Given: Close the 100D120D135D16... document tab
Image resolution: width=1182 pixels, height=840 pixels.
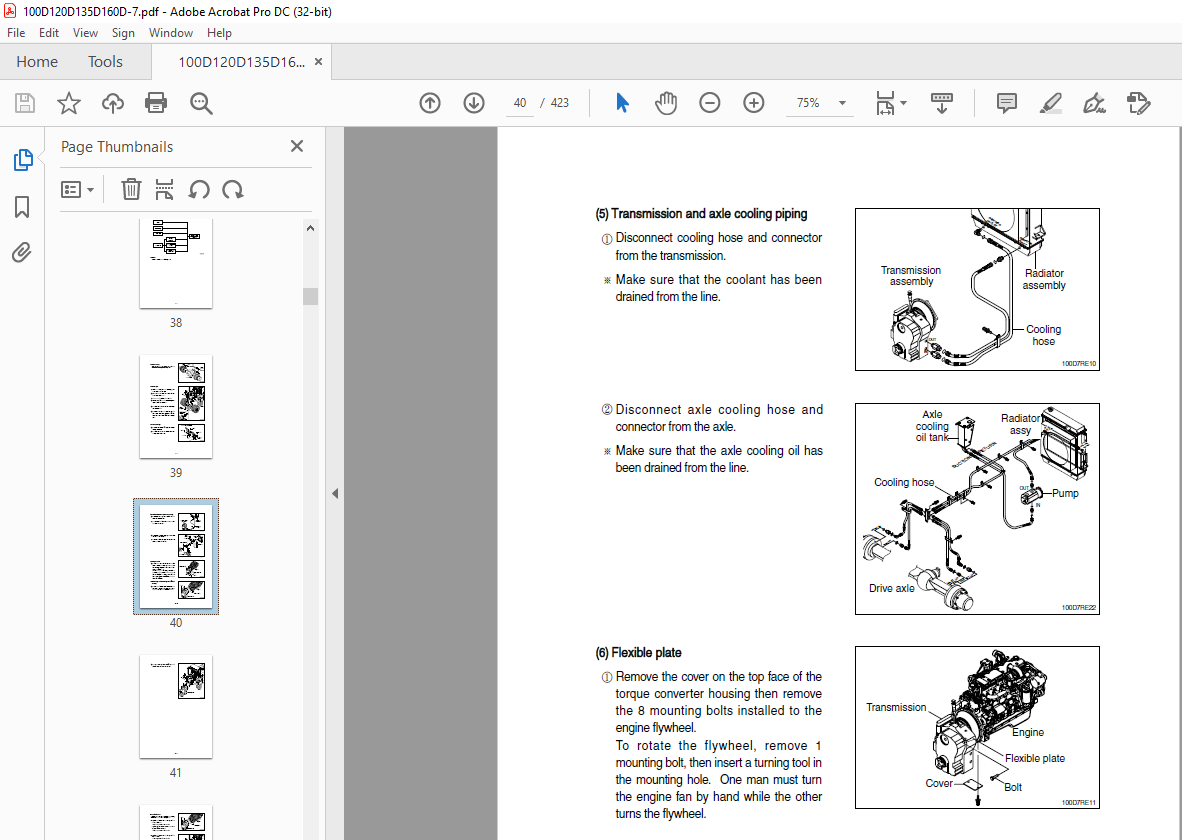Looking at the screenshot, I should click(318, 62).
